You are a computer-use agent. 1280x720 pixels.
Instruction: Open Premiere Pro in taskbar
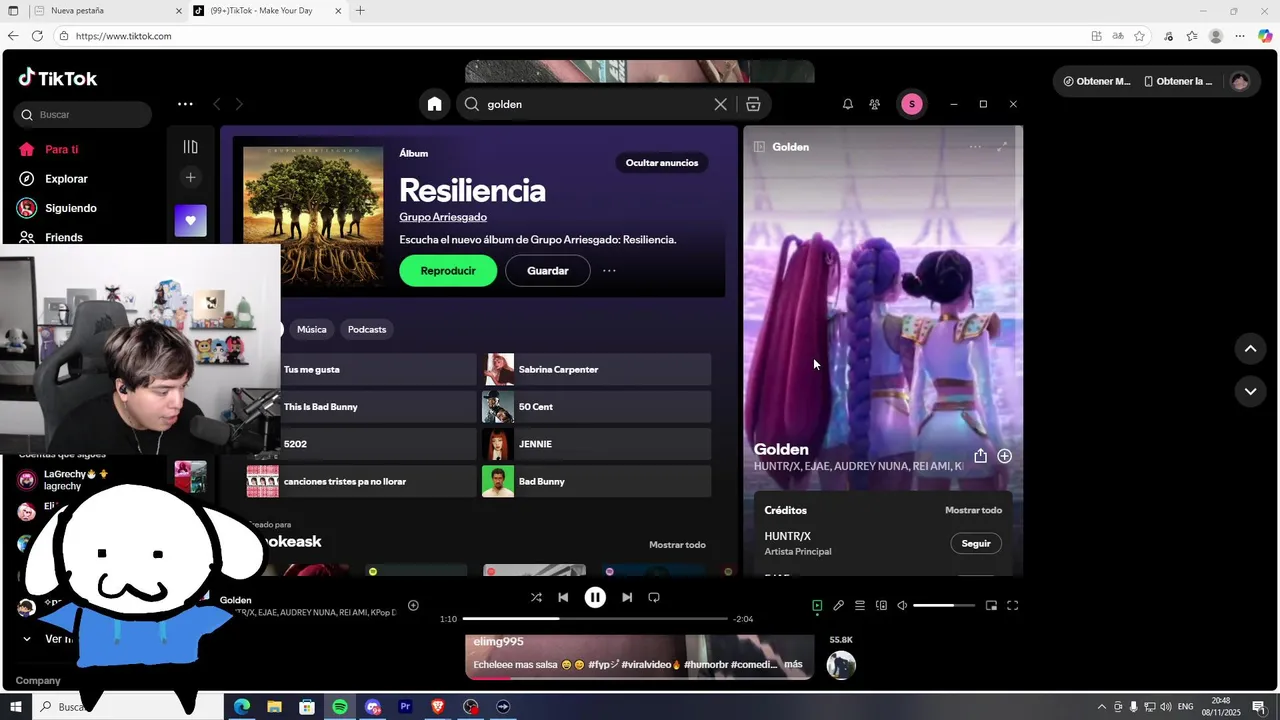pyautogui.click(x=405, y=707)
